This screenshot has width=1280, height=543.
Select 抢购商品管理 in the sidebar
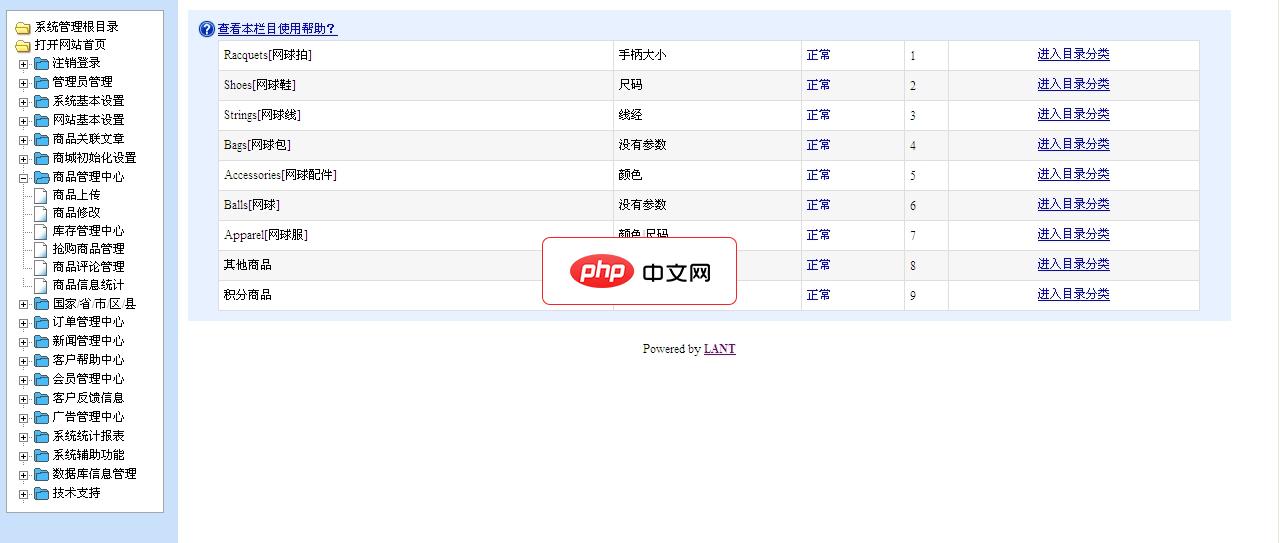[x=88, y=249]
